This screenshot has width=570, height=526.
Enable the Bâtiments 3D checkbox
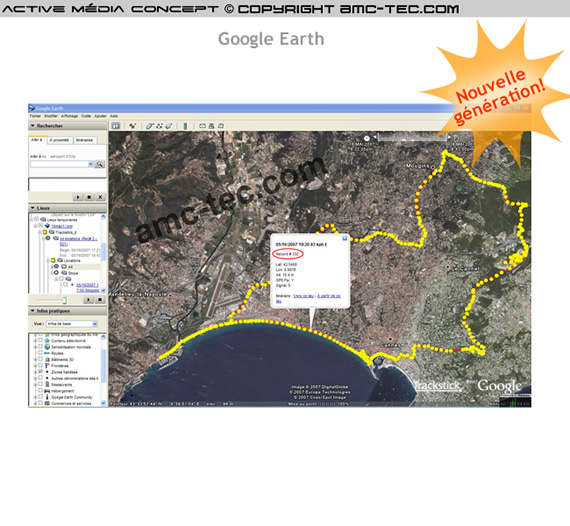click(x=40, y=359)
